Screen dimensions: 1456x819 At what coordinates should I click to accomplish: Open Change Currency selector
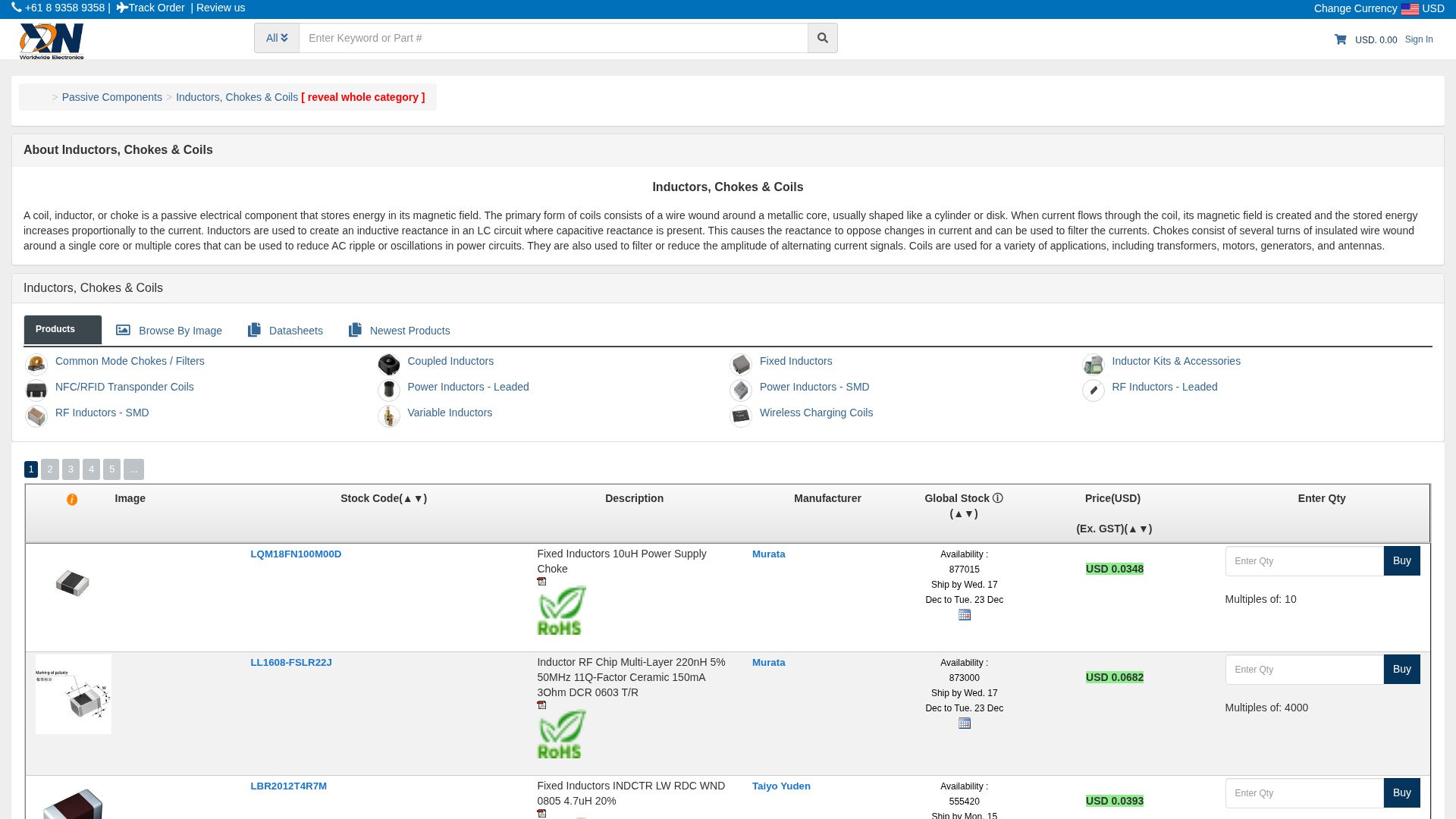(1379, 8)
